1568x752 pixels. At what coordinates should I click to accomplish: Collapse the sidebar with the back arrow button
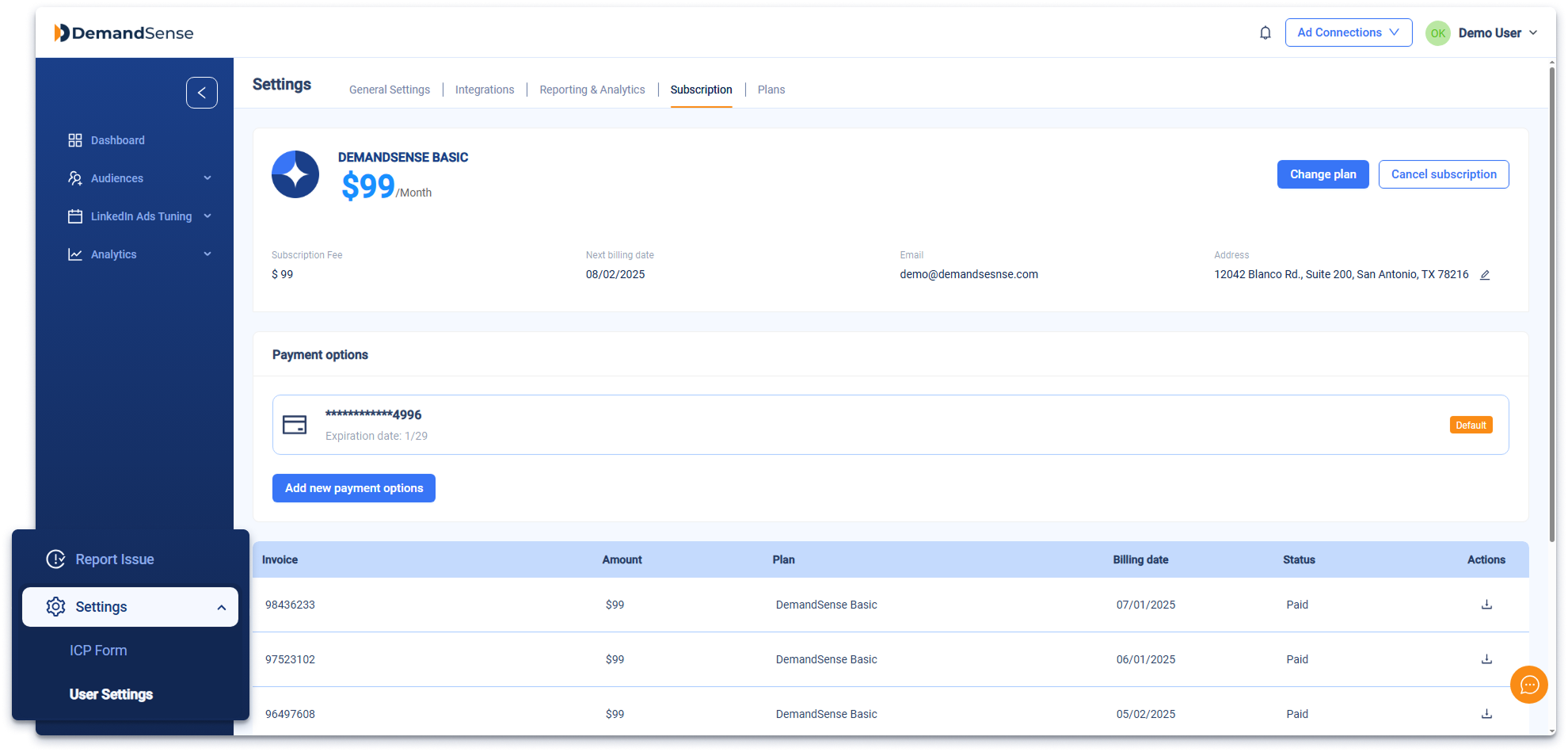click(202, 93)
